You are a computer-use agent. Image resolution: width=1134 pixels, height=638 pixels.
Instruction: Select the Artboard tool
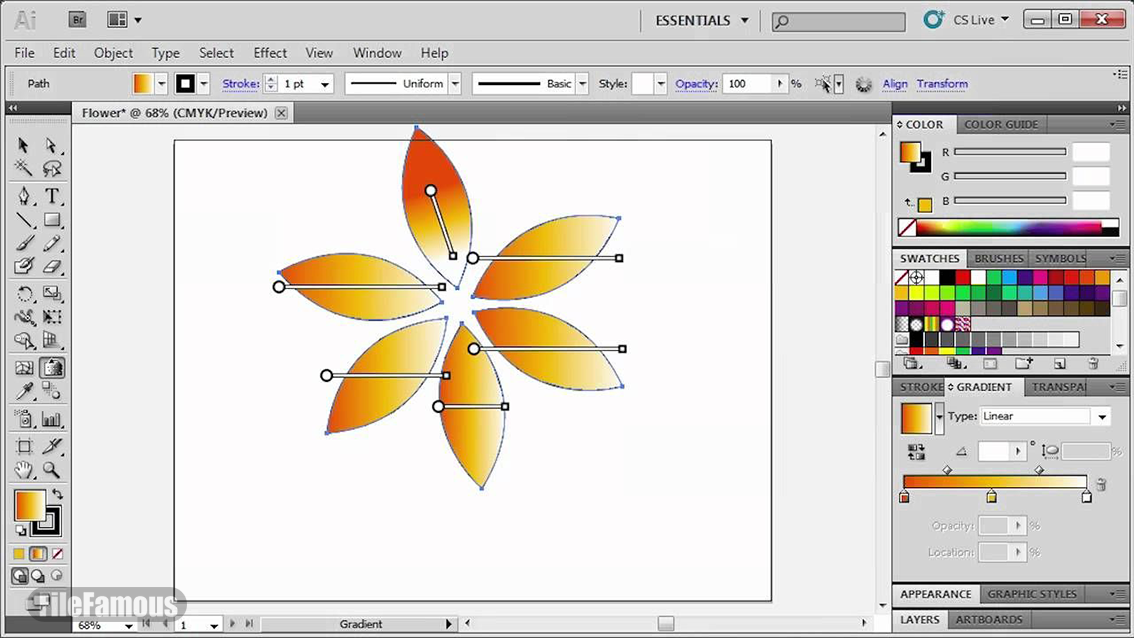pyautogui.click(x=23, y=446)
